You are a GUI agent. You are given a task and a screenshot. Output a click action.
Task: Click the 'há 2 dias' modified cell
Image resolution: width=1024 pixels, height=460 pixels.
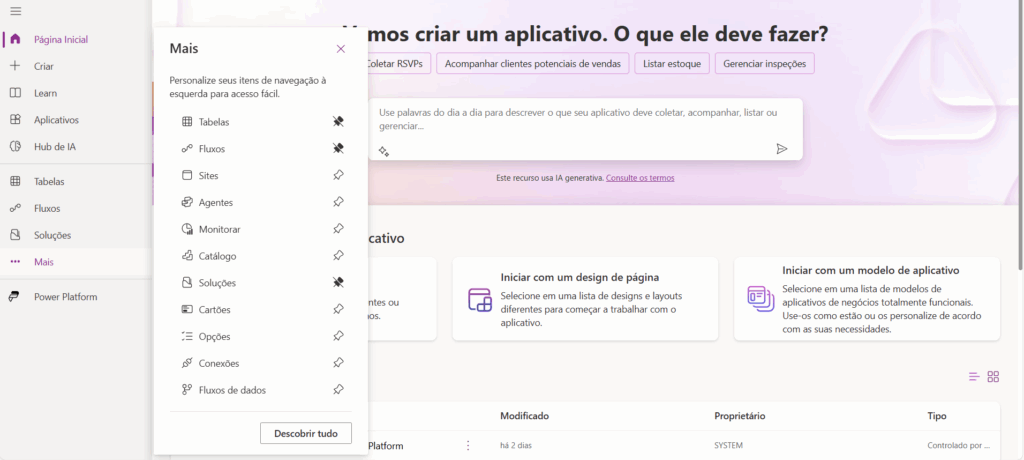click(x=516, y=446)
